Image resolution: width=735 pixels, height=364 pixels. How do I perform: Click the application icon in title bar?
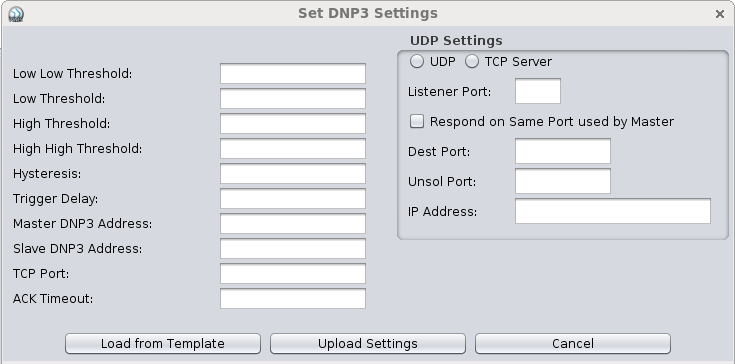16,14
